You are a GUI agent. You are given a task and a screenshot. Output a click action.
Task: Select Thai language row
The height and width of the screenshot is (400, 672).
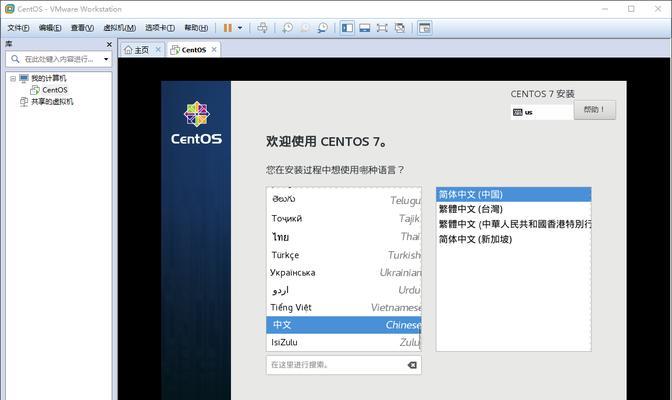coord(344,237)
